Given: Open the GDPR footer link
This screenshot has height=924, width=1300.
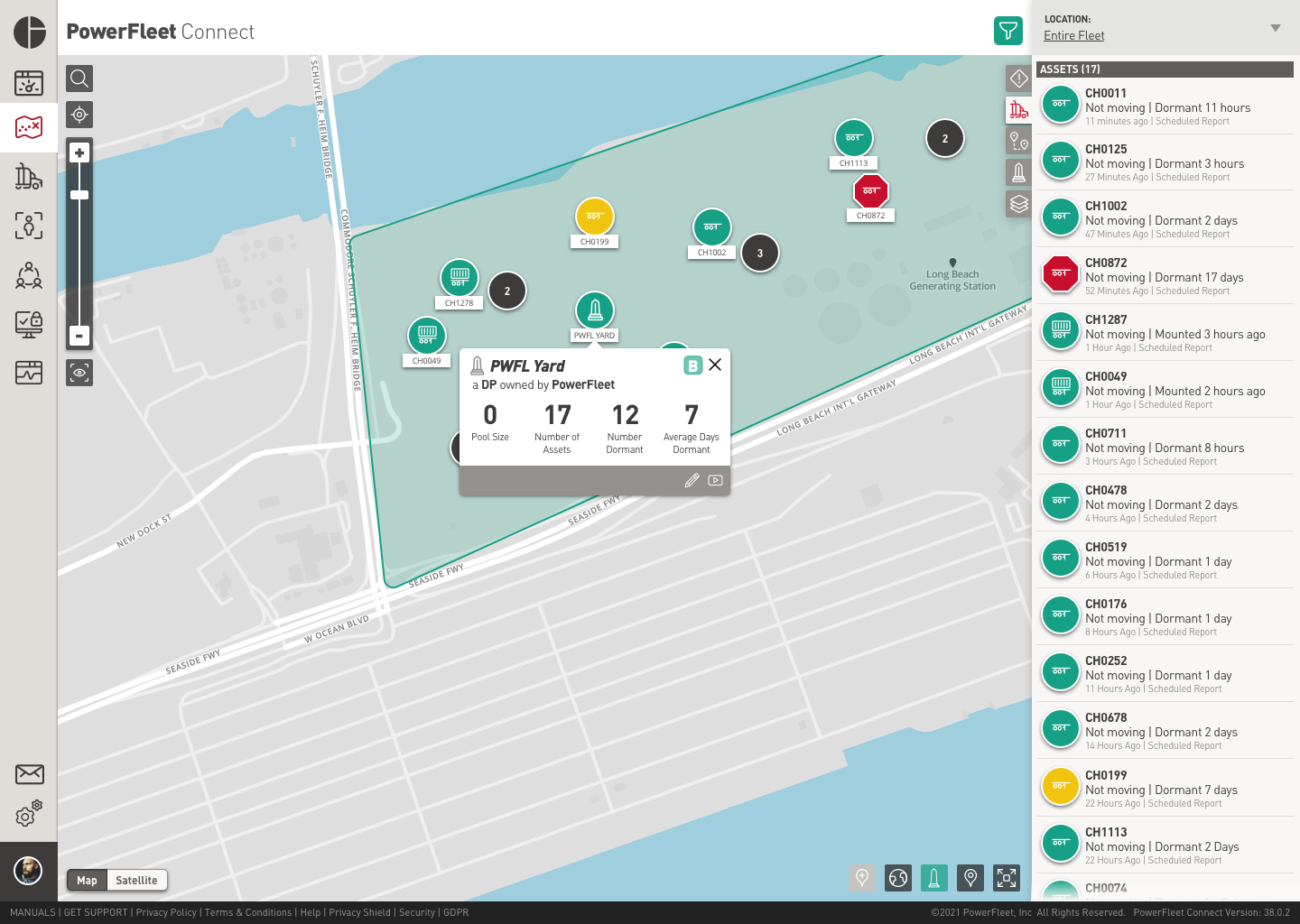Looking at the screenshot, I should point(456,912).
